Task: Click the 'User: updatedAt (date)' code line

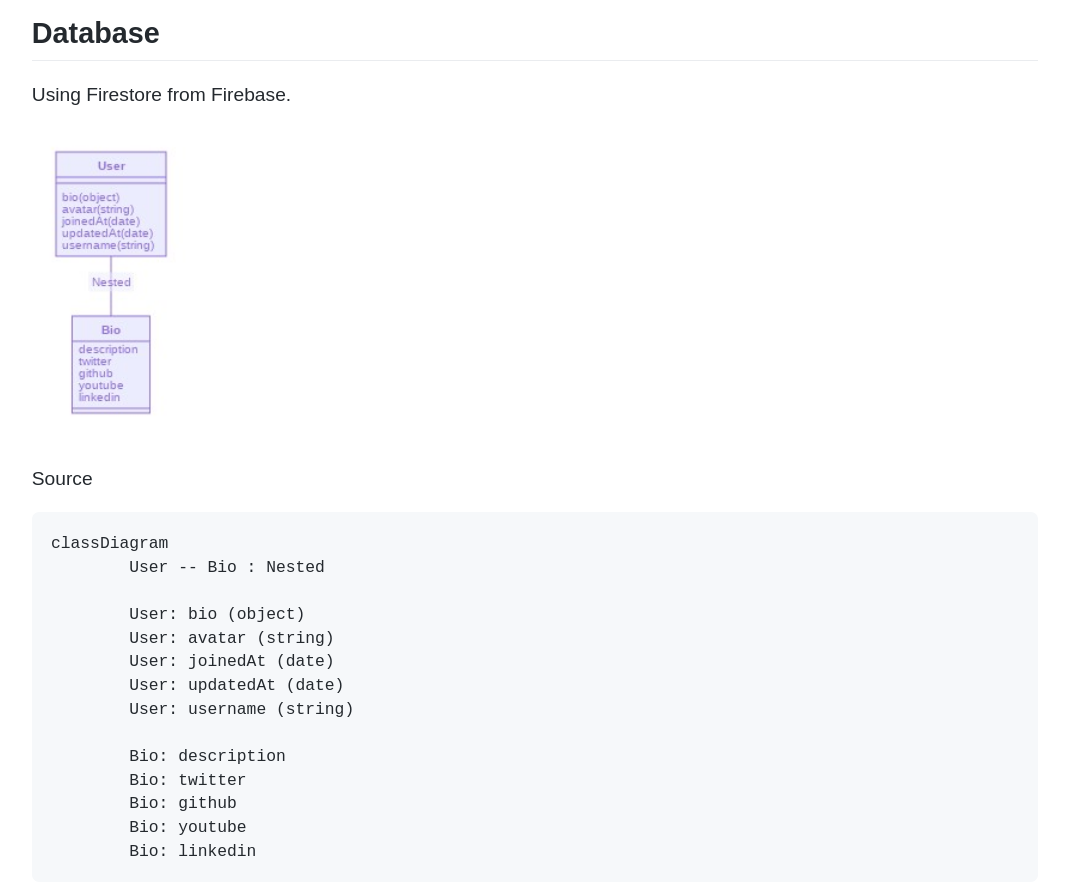Action: tap(237, 686)
